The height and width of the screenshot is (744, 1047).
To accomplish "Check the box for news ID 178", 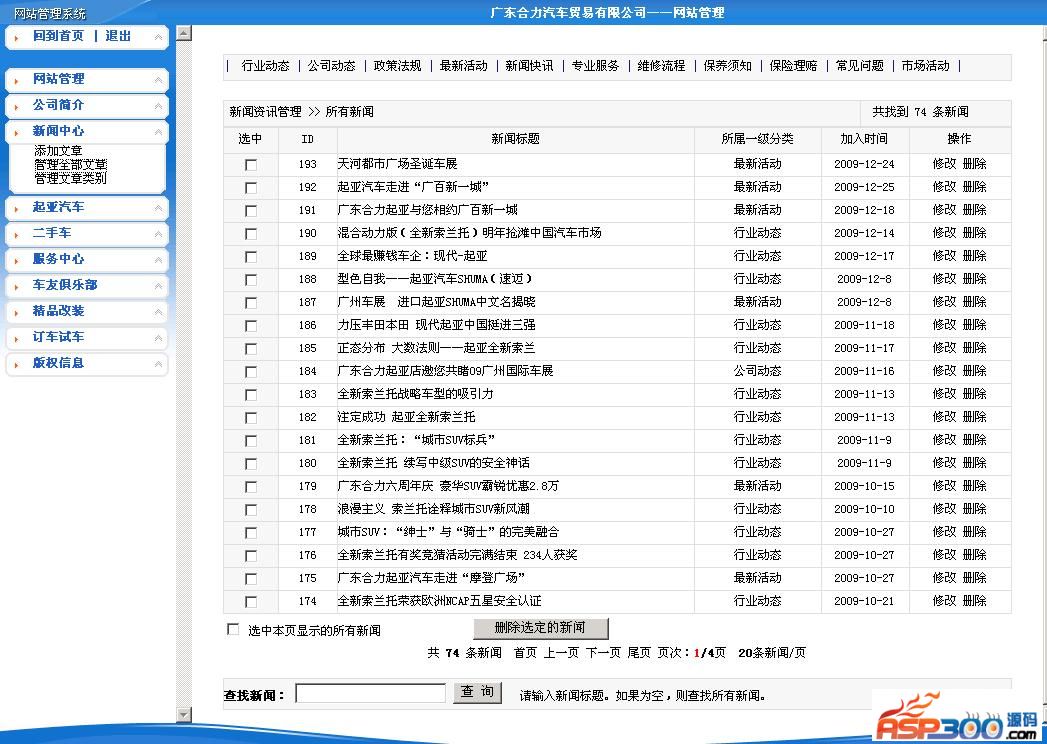I will pyautogui.click(x=251, y=510).
